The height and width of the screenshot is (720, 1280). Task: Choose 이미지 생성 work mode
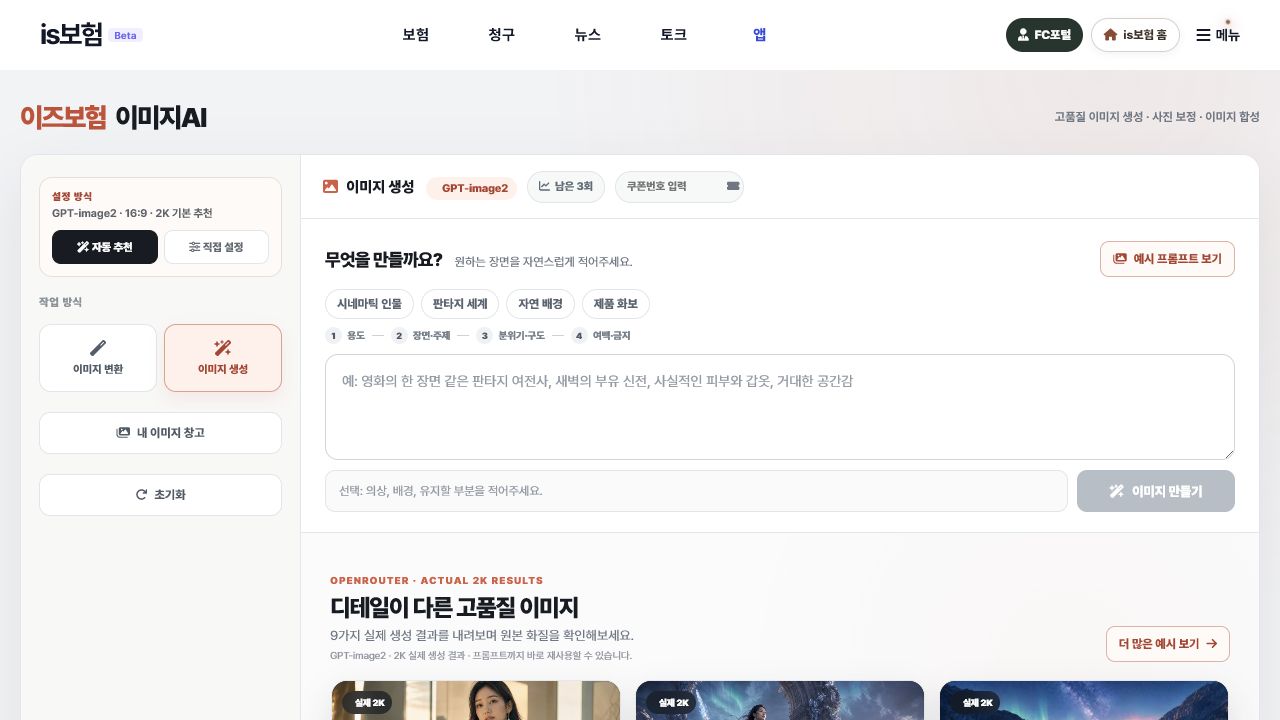[223, 358]
